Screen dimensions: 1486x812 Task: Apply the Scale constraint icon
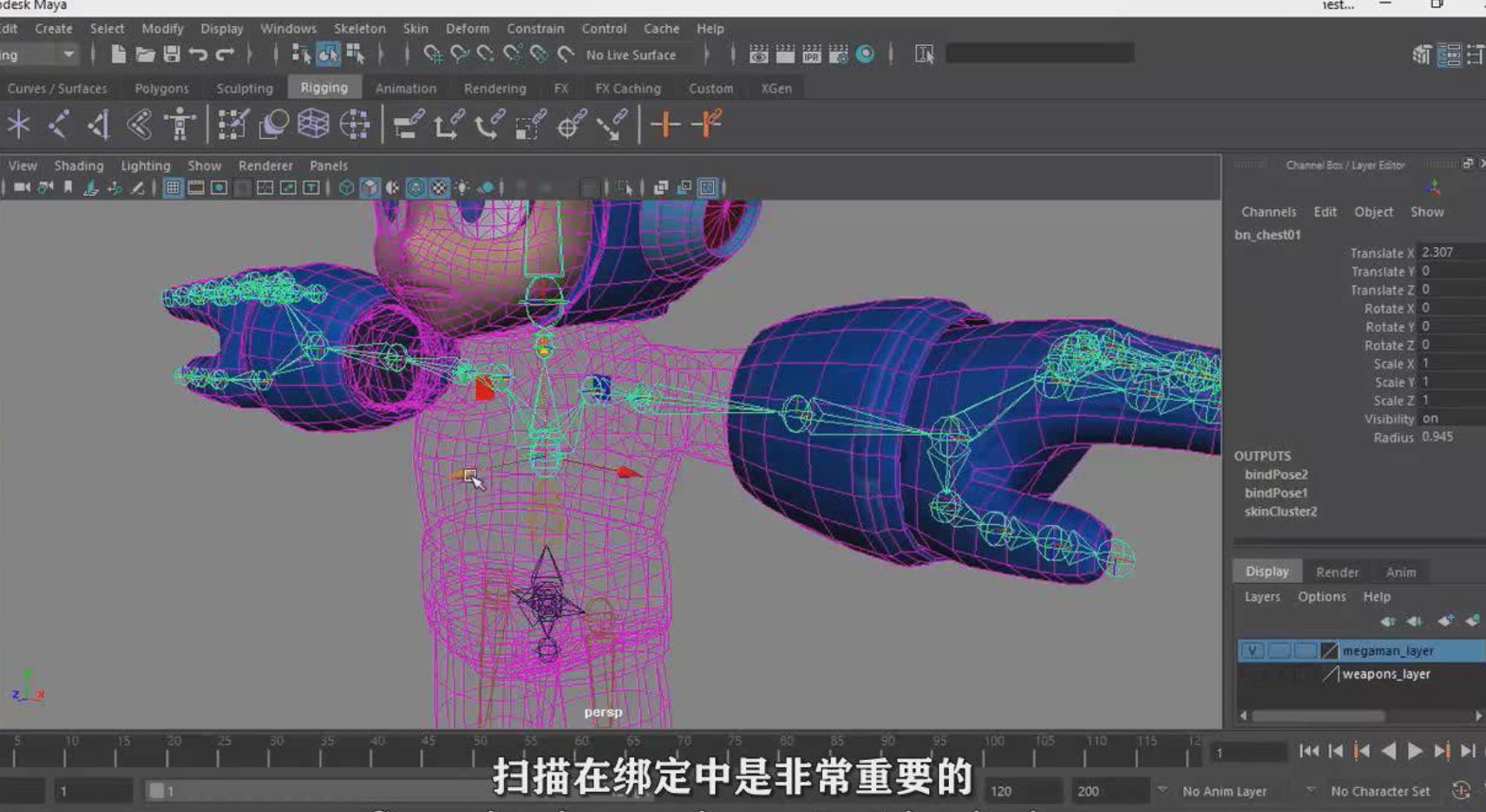pos(531,125)
